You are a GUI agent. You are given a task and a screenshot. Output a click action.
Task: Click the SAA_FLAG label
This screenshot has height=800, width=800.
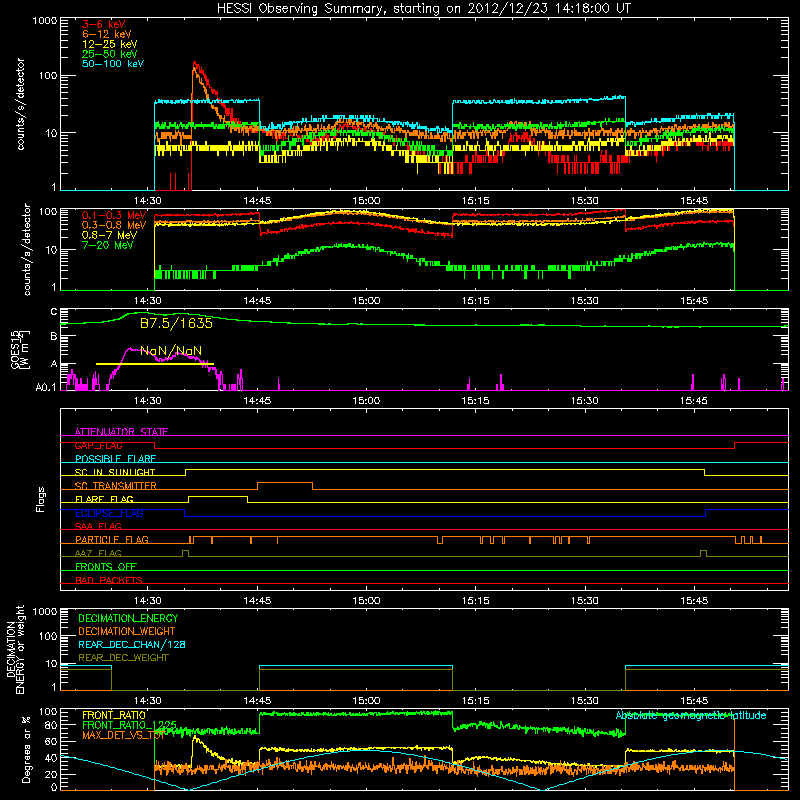[98, 526]
